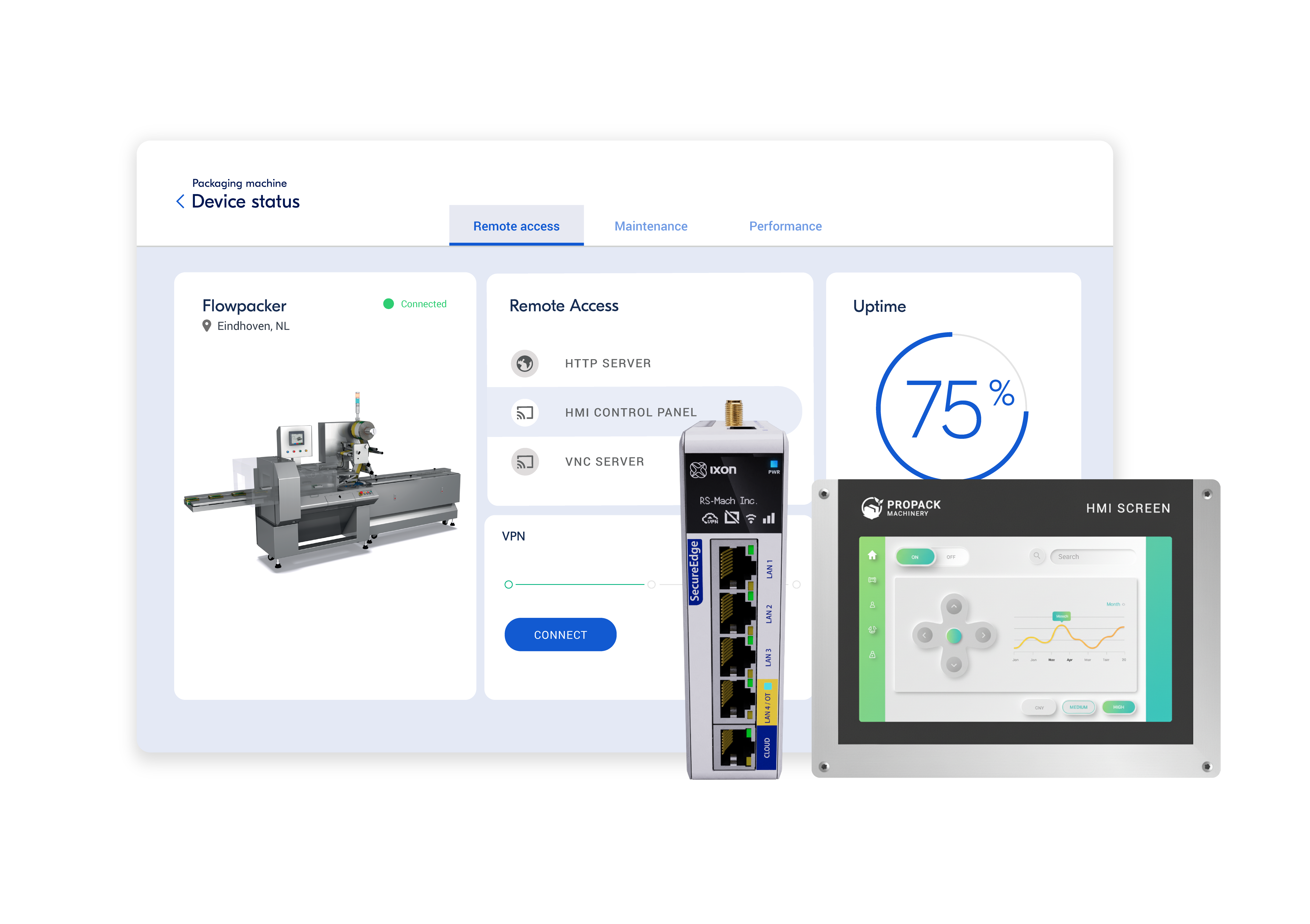
Task: Click the back chevron beside Device status
Action: tap(180, 201)
